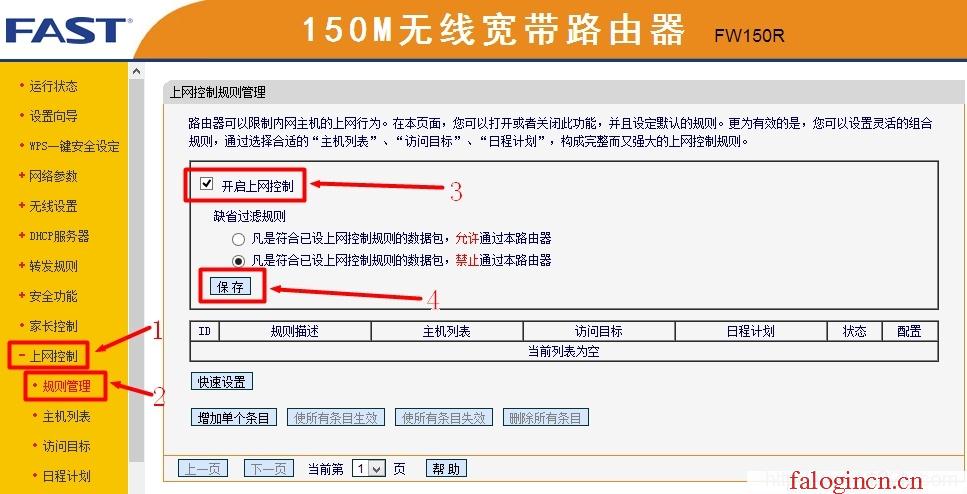Screen dimensions: 967x494
Task: Select 日程计划 submenu item
Action: [67, 476]
